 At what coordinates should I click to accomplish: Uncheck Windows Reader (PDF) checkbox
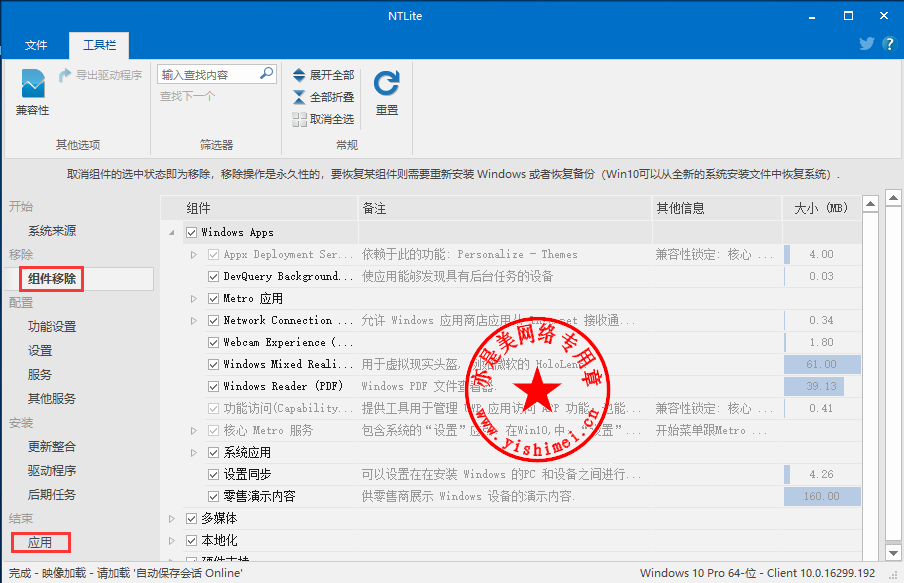(213, 386)
